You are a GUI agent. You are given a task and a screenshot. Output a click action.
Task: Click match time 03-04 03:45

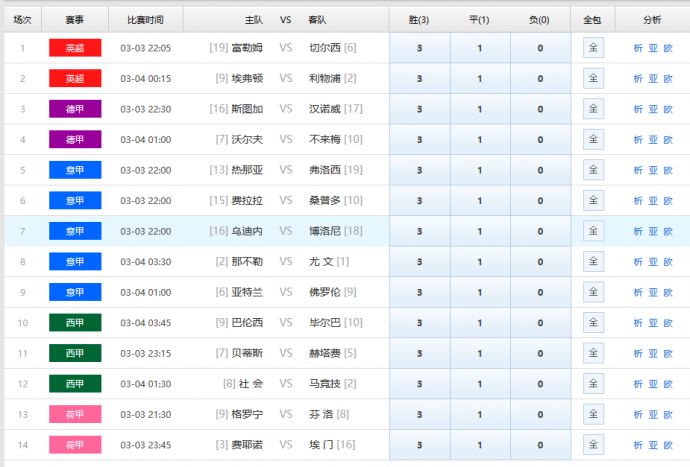tap(146, 323)
